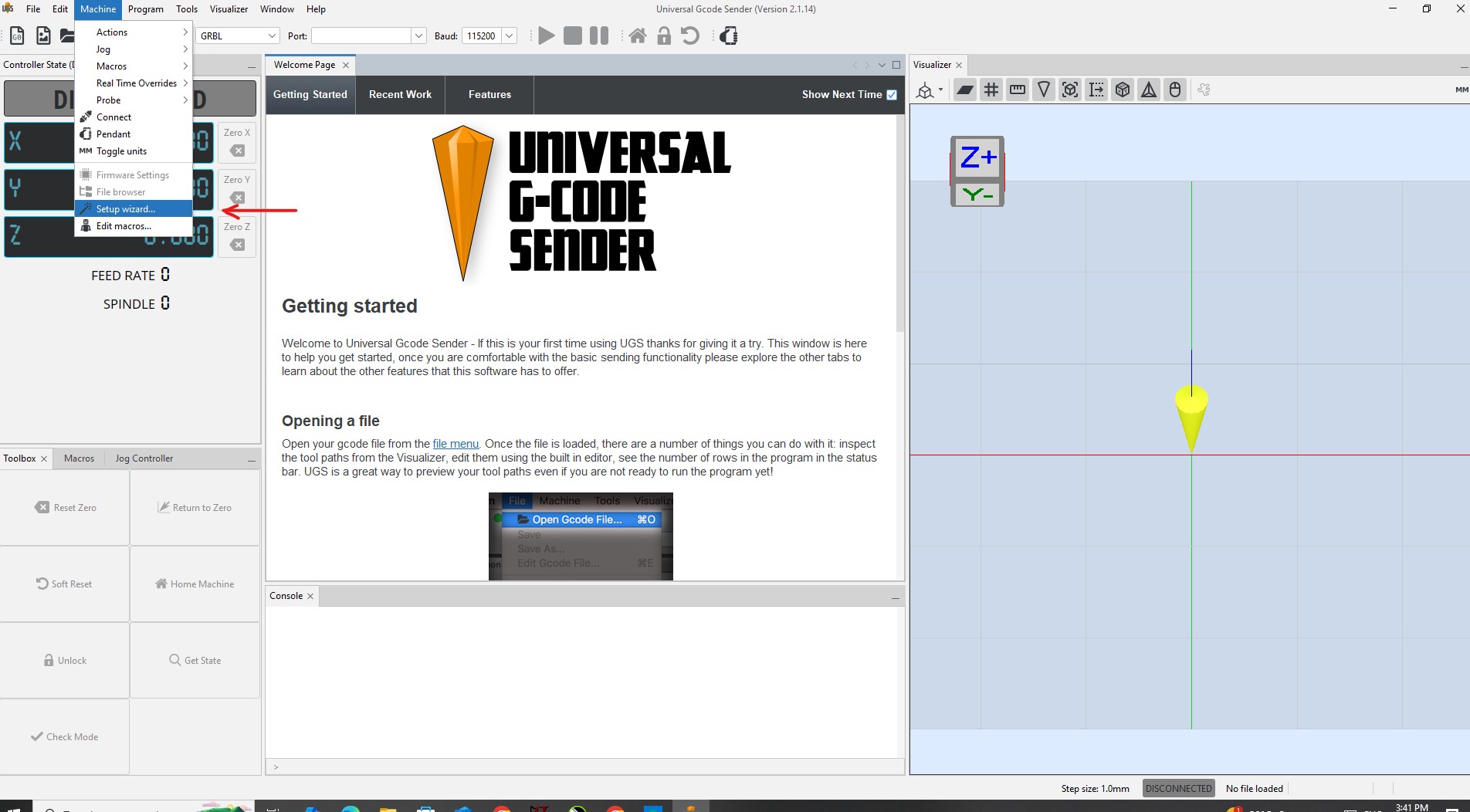1470x812 pixels.
Task: Open the visualizer view preset cube dropdown
Action: point(930,90)
